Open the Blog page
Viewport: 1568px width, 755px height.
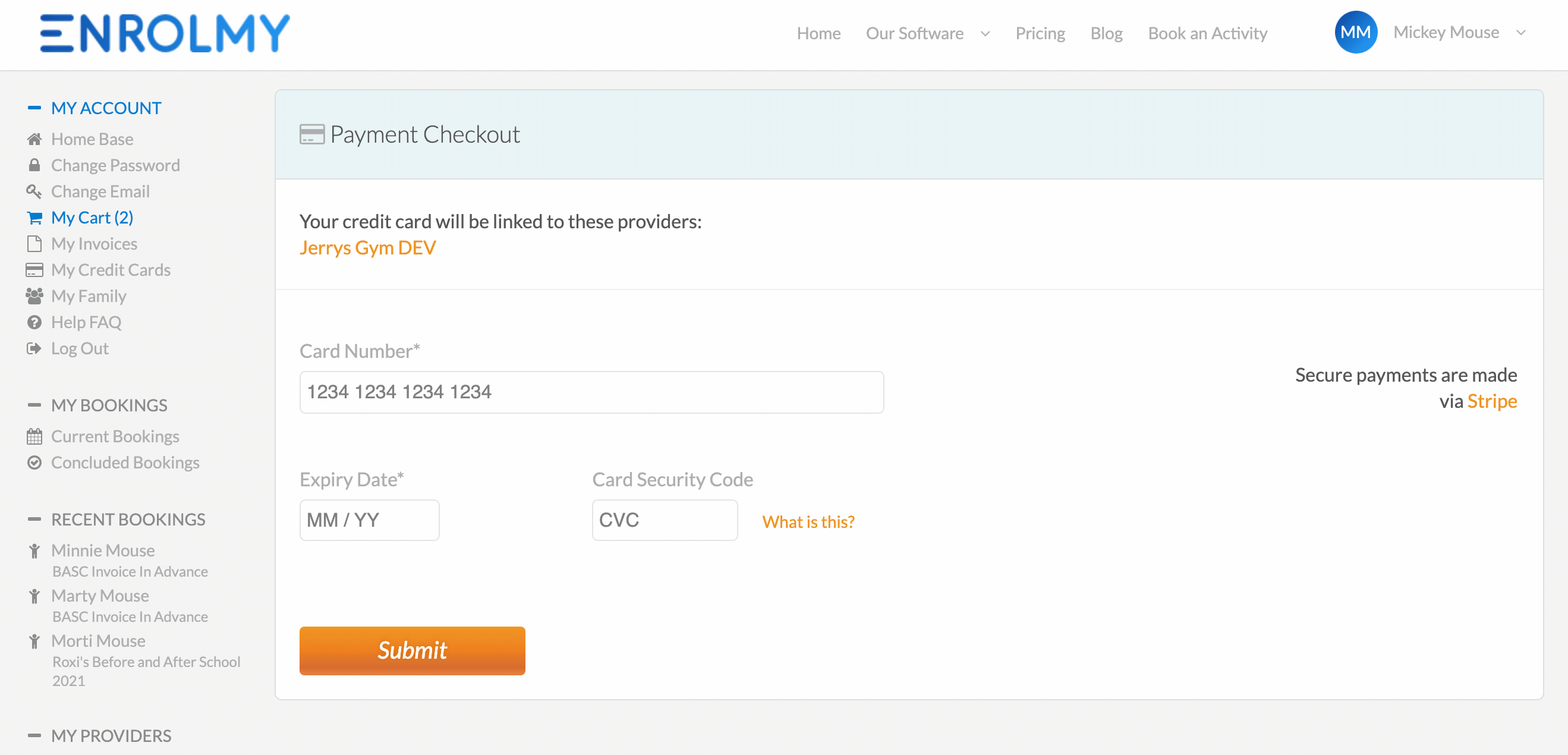pos(1106,33)
